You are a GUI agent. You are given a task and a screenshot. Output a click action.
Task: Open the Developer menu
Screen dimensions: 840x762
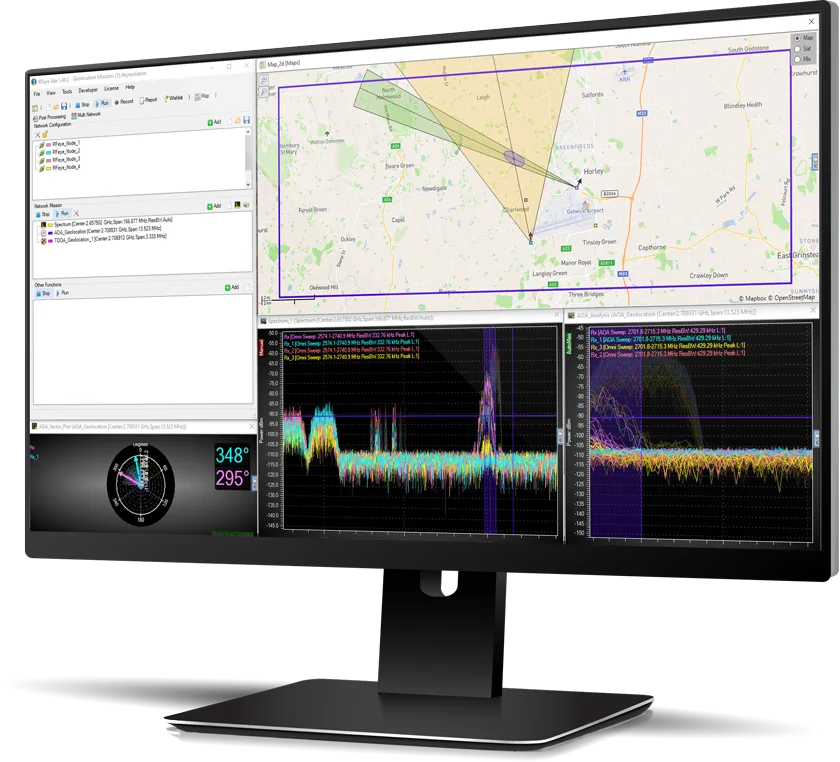tap(88, 90)
